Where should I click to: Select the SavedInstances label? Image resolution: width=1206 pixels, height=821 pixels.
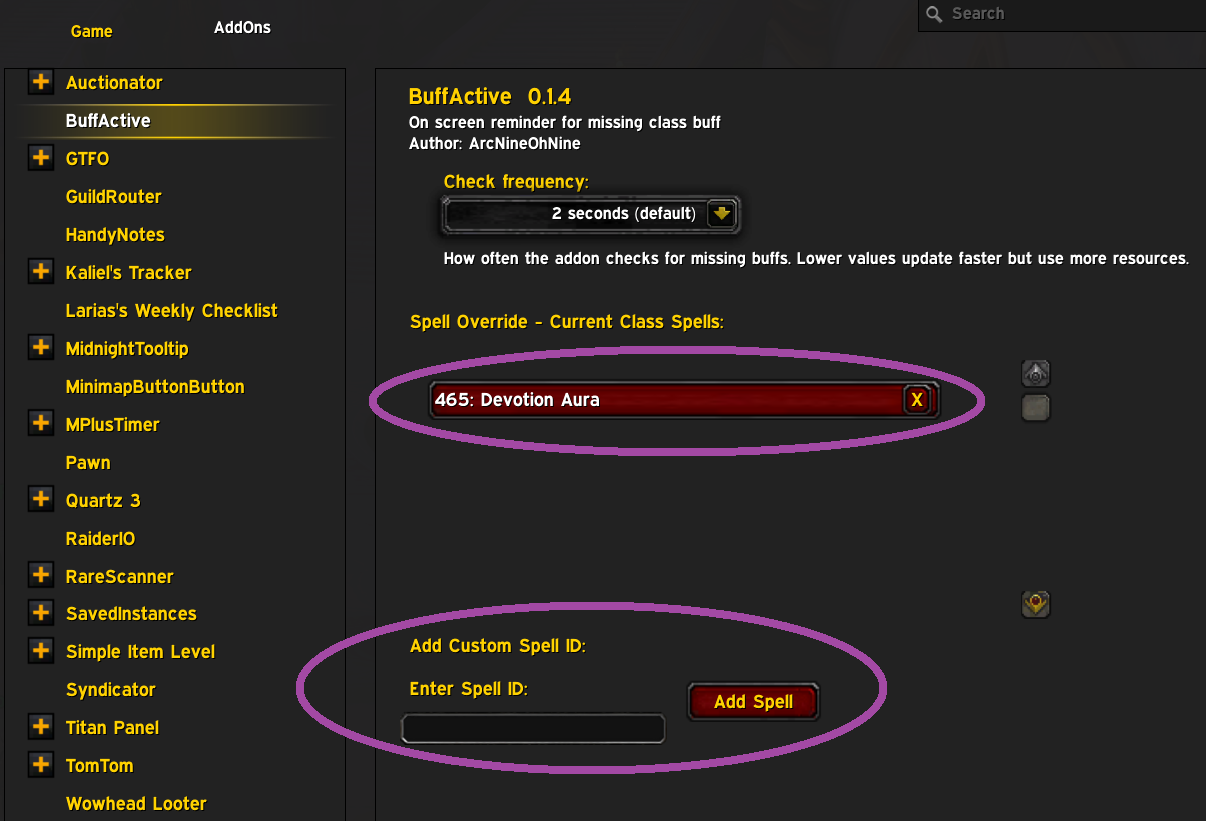coord(131,613)
